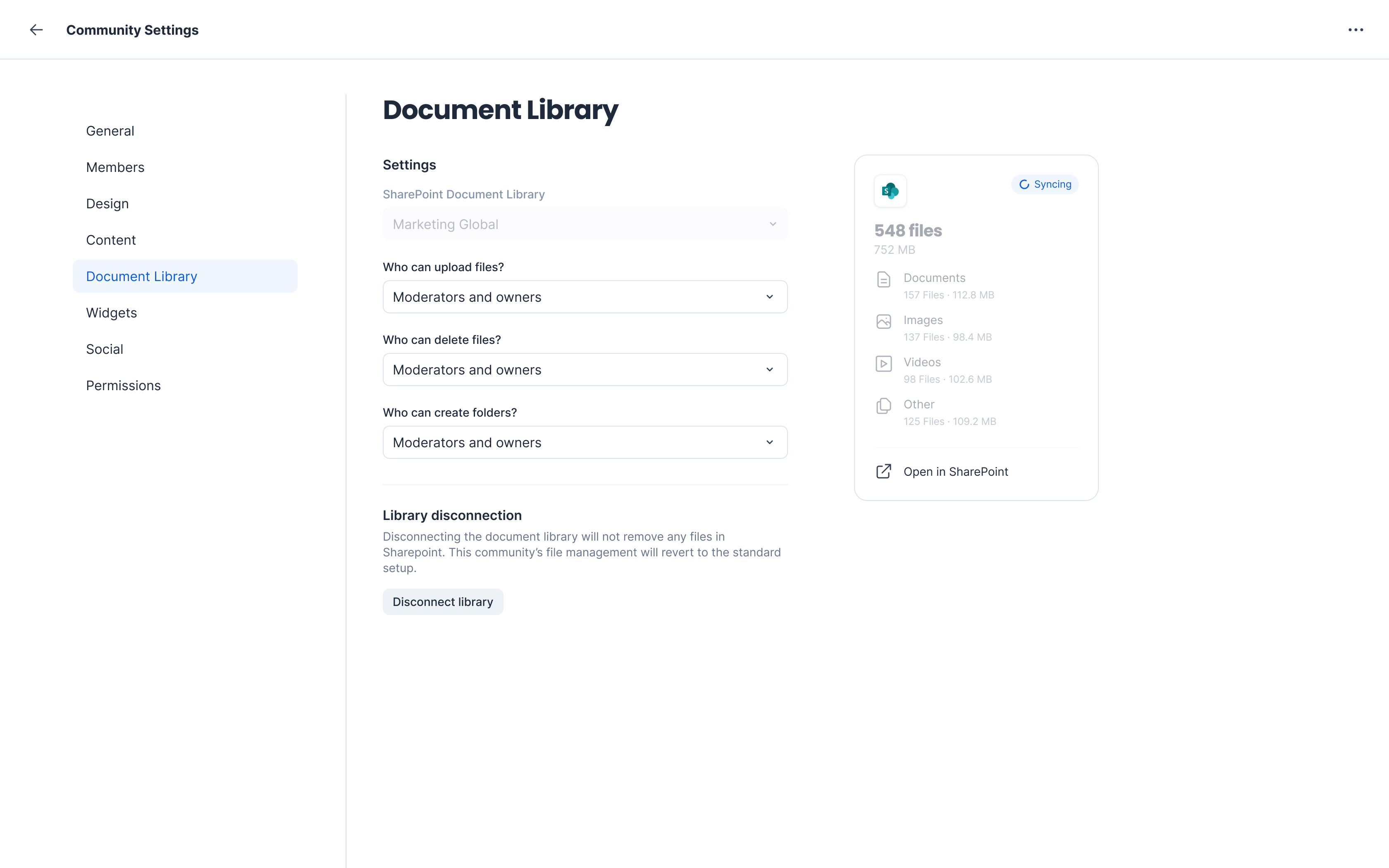This screenshot has height=868, width=1389.
Task: Open the delete files permission dropdown
Action: pyautogui.click(x=584, y=370)
